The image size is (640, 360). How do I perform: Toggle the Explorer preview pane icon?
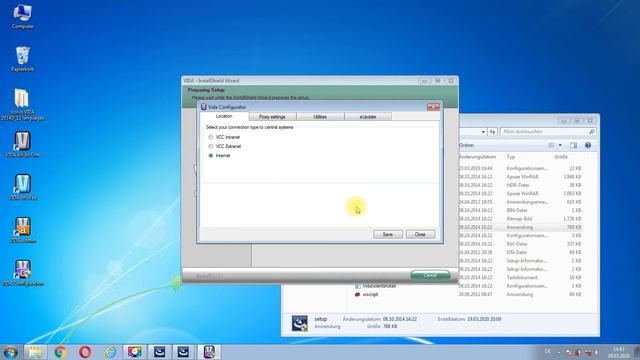[x=573, y=145]
